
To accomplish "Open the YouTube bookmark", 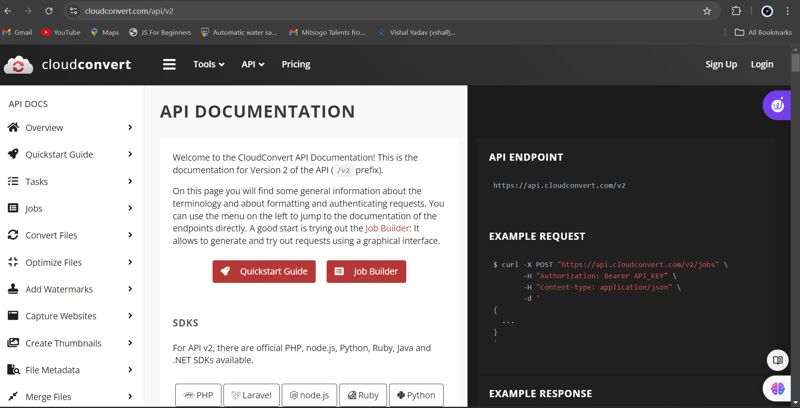I will click(61, 32).
